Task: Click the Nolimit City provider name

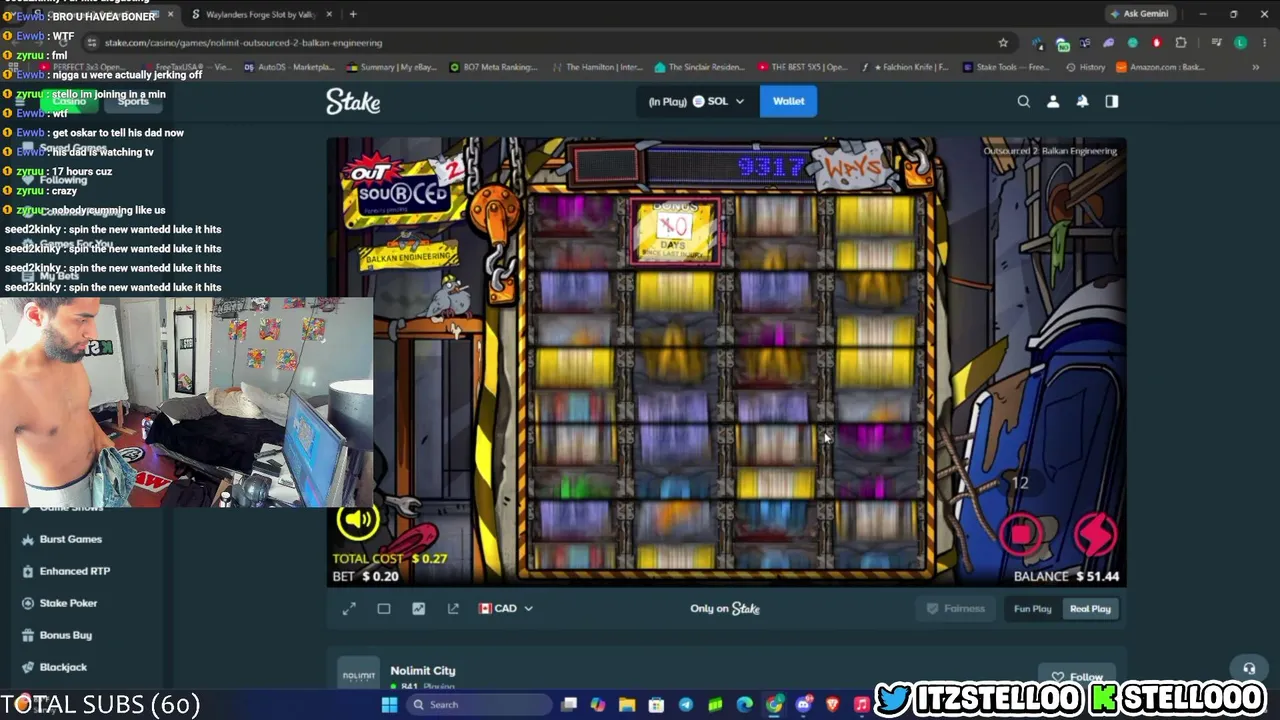Action: pos(423,671)
